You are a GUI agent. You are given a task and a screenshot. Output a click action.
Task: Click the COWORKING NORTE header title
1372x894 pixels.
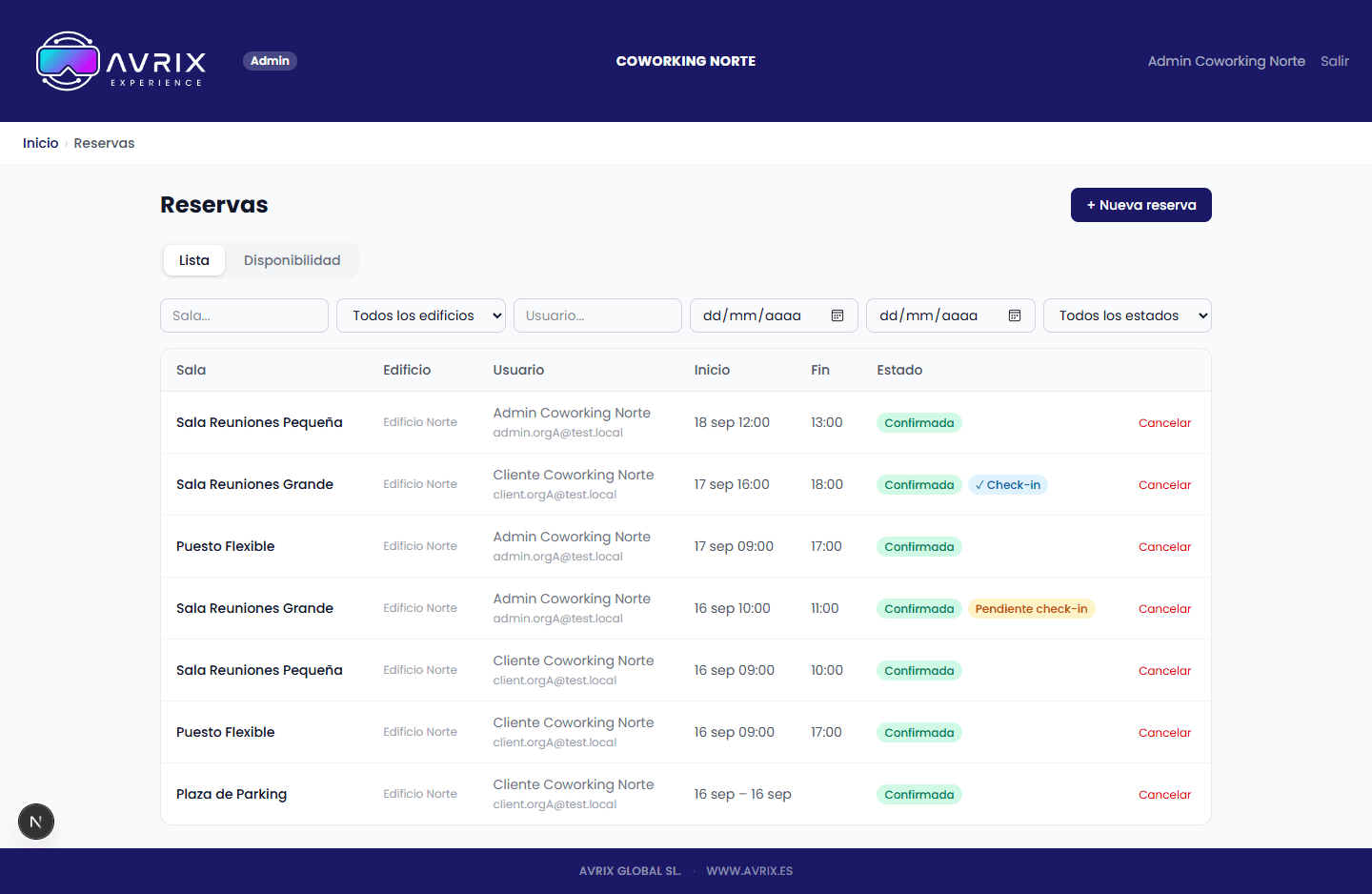pyautogui.click(x=686, y=61)
